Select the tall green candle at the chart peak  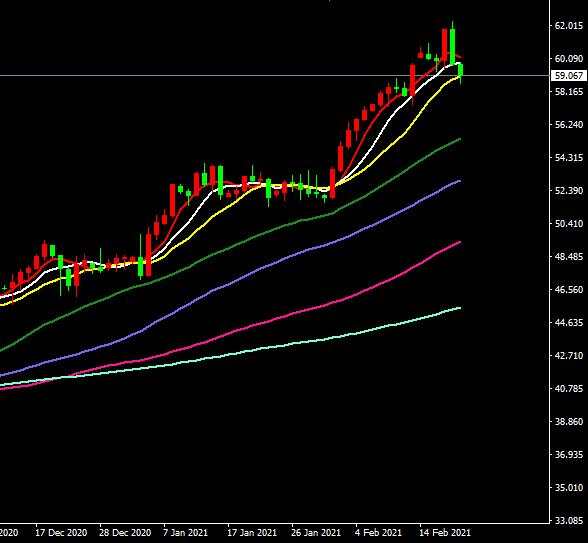point(453,46)
